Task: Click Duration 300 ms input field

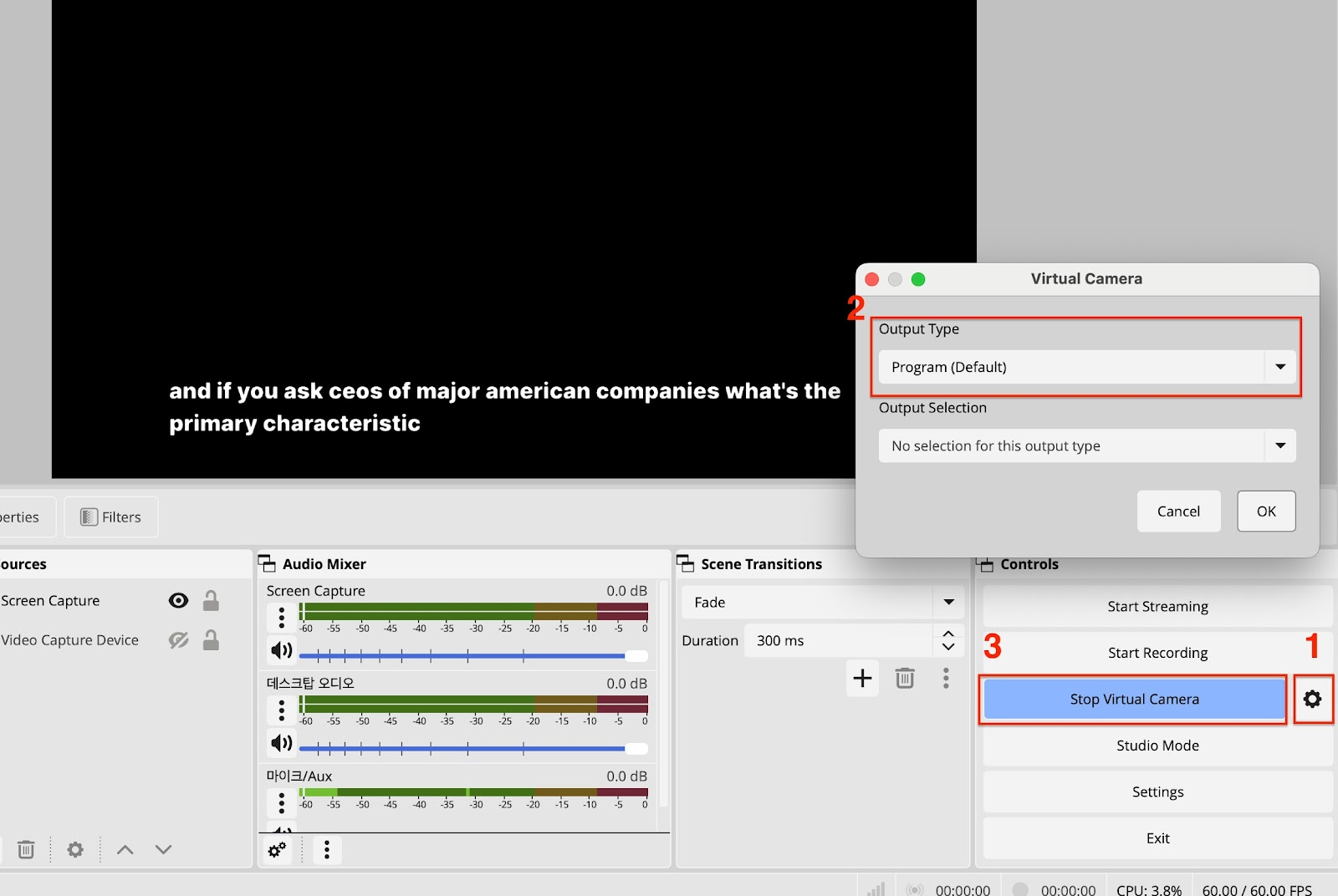Action: pos(838,640)
